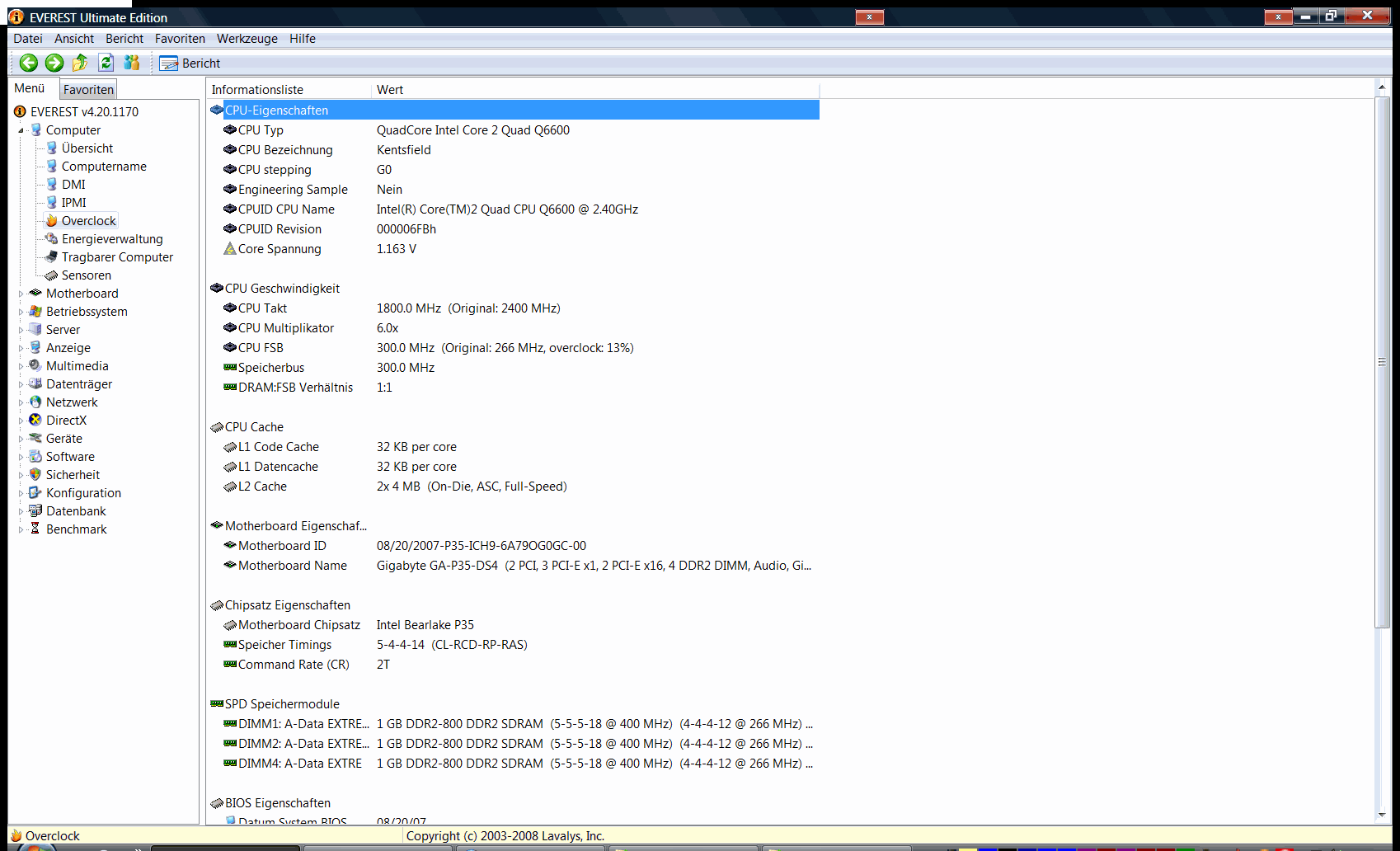Select the Übersicht tree item
The height and width of the screenshot is (851, 1400).
pyautogui.click(x=87, y=148)
